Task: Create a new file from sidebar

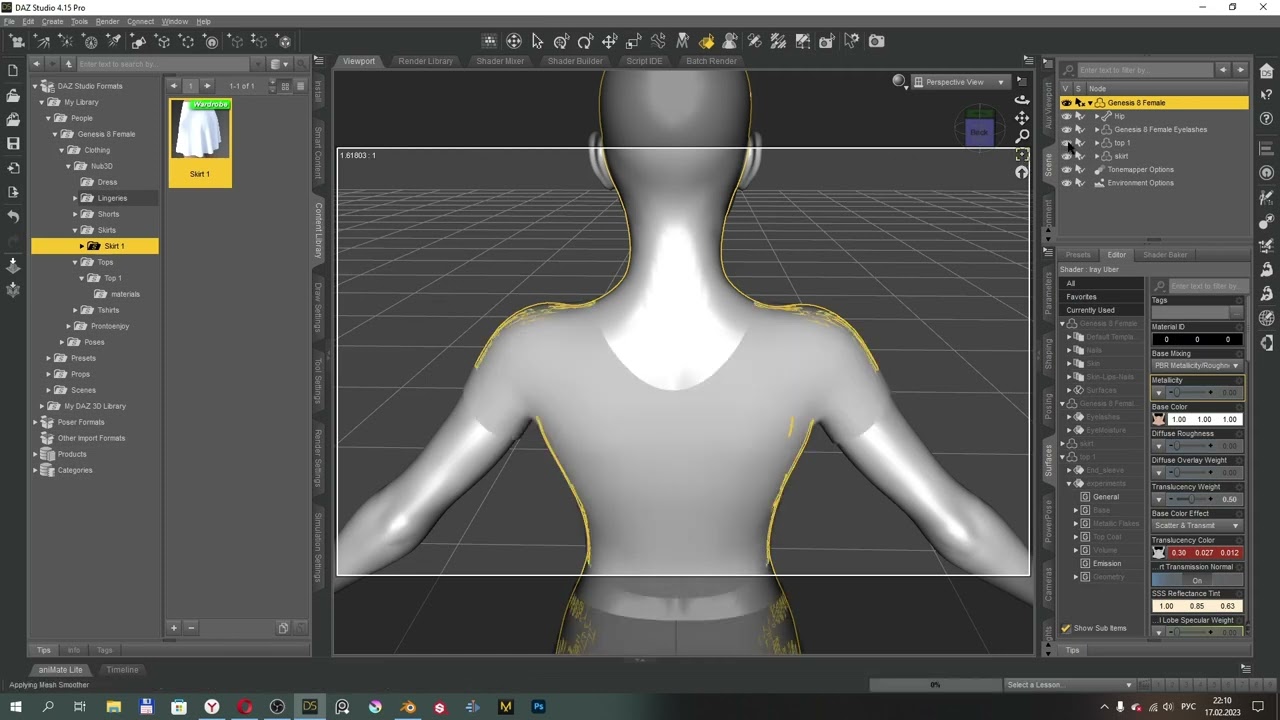Action: click(13, 71)
